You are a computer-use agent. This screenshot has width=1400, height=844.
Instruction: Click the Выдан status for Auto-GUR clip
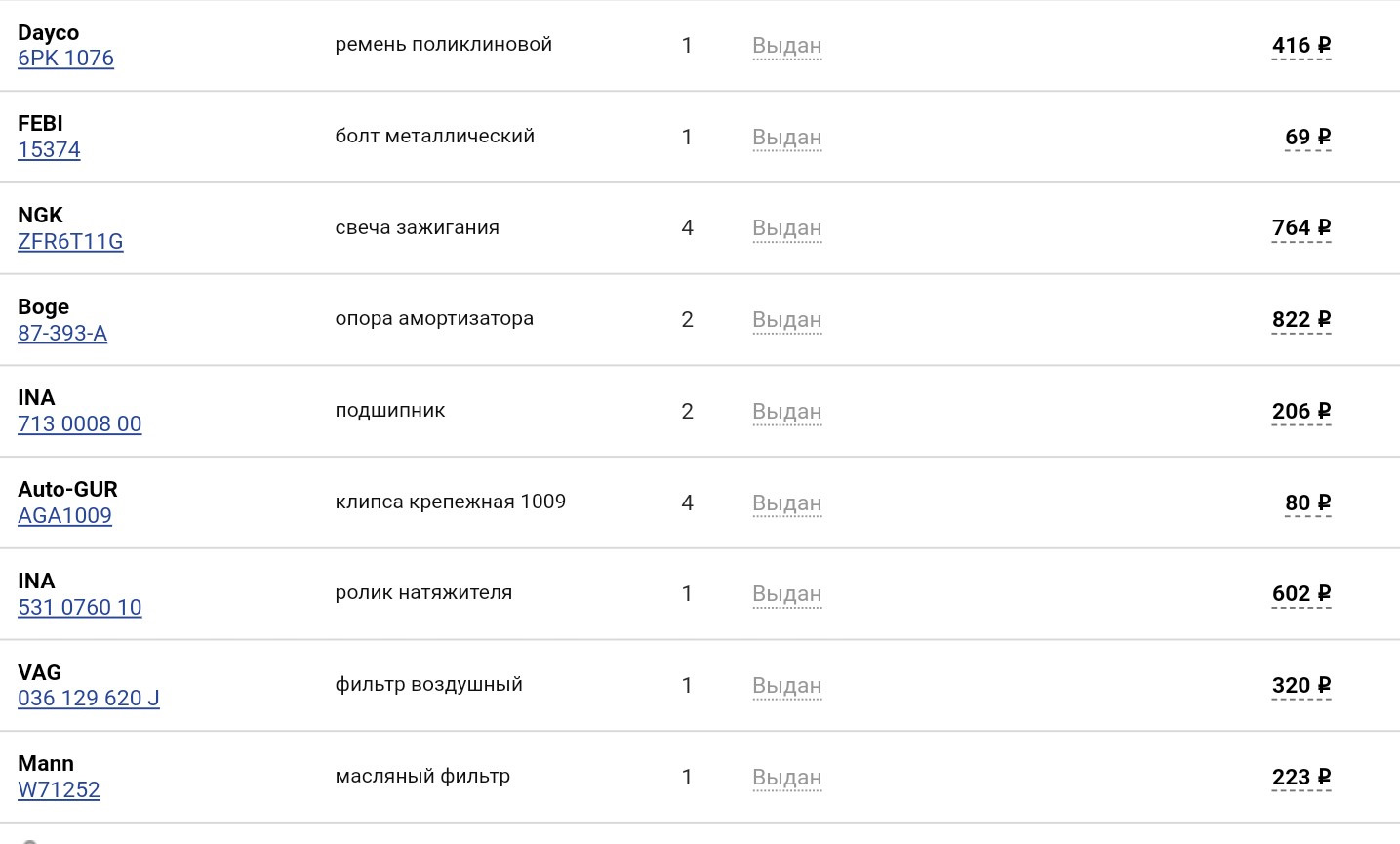click(786, 503)
